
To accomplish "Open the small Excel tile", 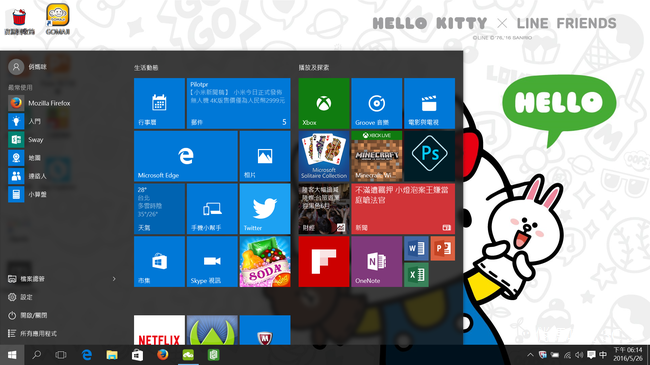I will 416,275.
